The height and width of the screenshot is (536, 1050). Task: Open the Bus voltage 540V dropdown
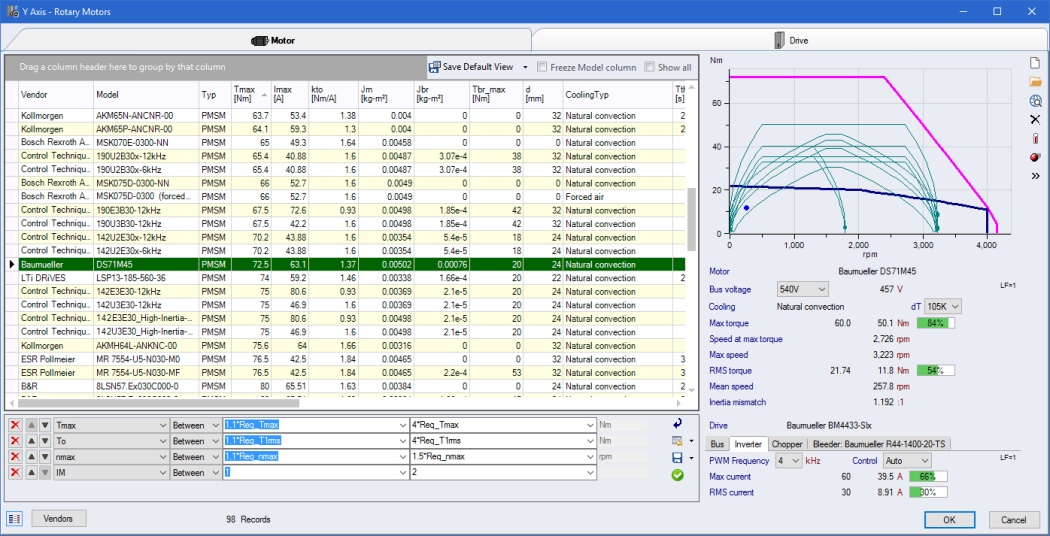(x=802, y=289)
